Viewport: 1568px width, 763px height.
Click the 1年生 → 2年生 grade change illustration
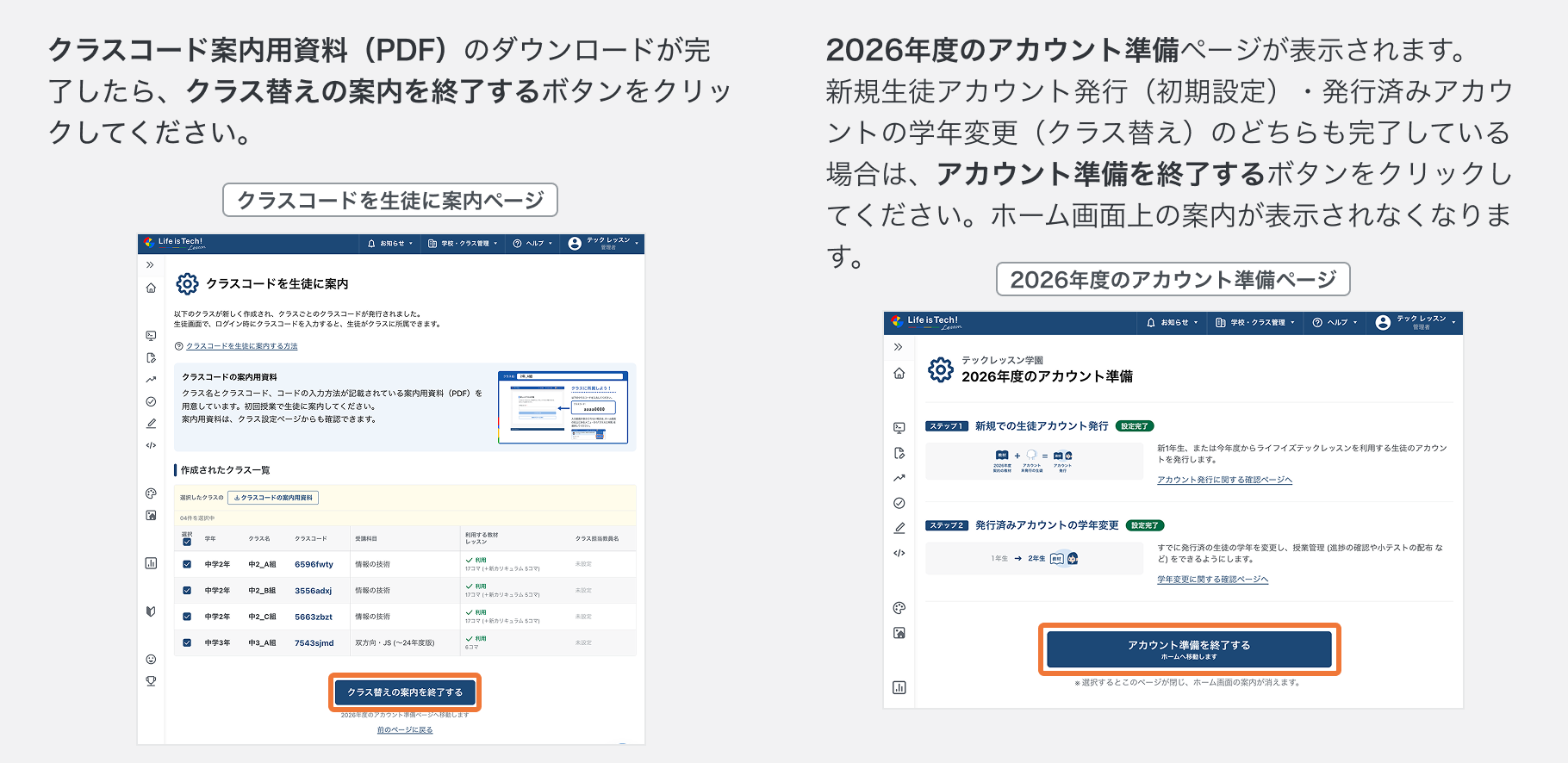(x=1034, y=558)
